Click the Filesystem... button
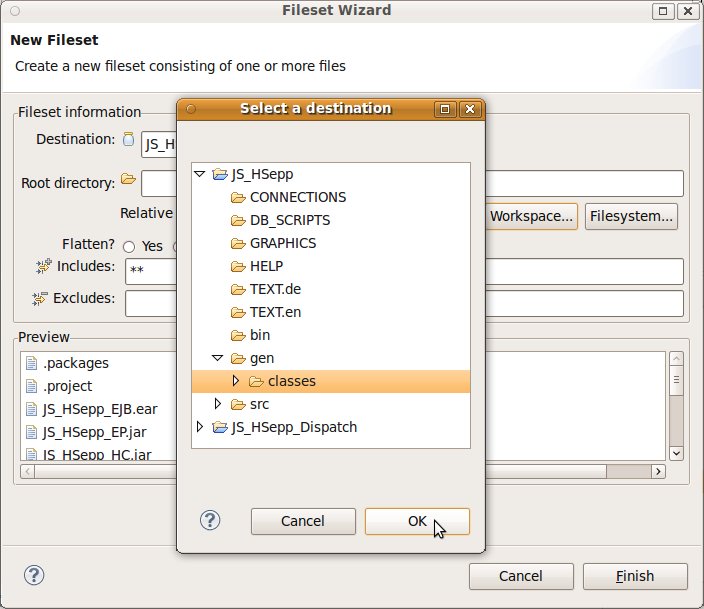 (x=631, y=216)
